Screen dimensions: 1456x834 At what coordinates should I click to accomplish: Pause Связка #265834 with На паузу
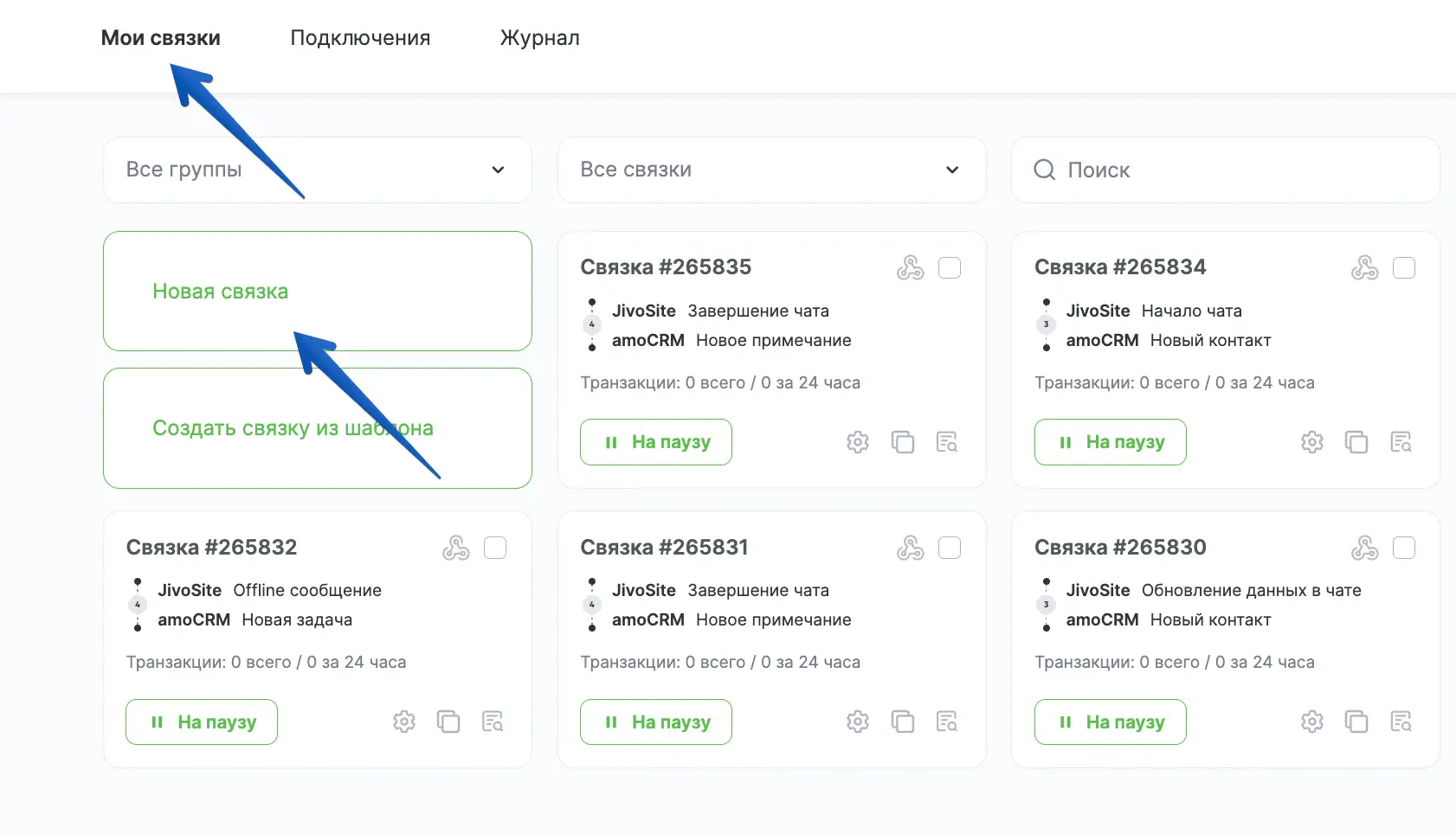tap(1110, 442)
